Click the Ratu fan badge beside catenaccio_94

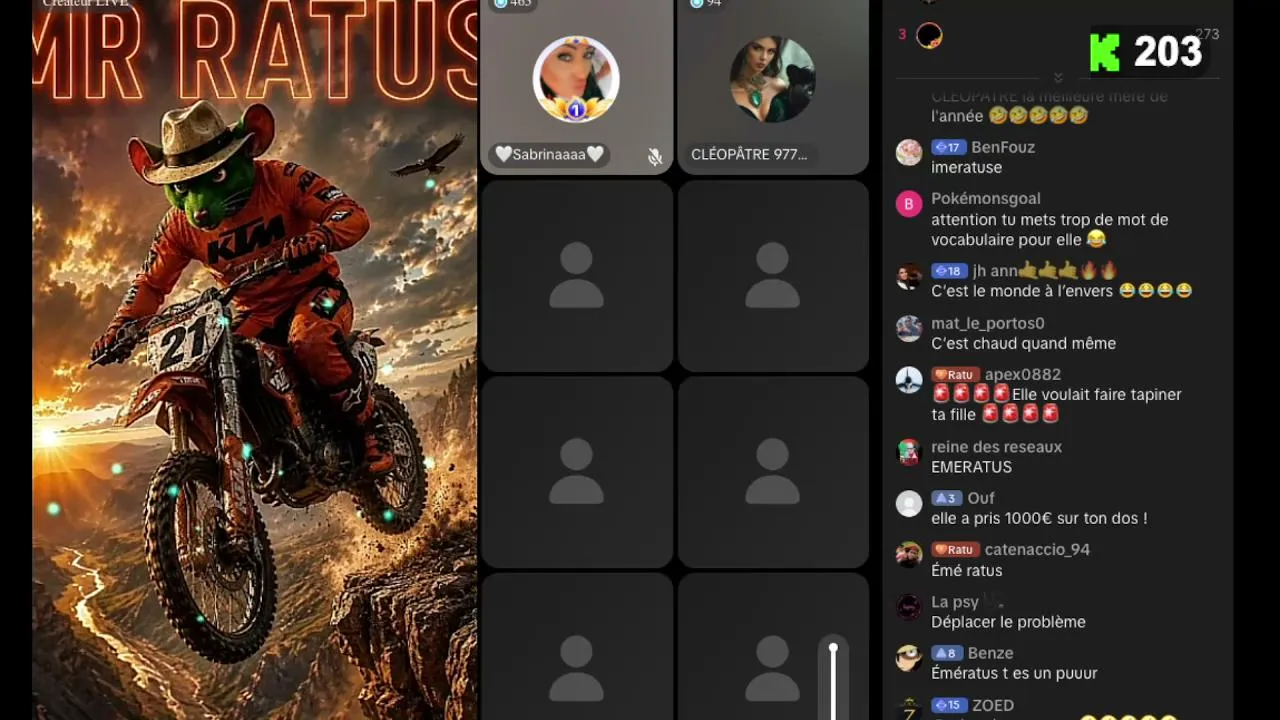(954, 549)
